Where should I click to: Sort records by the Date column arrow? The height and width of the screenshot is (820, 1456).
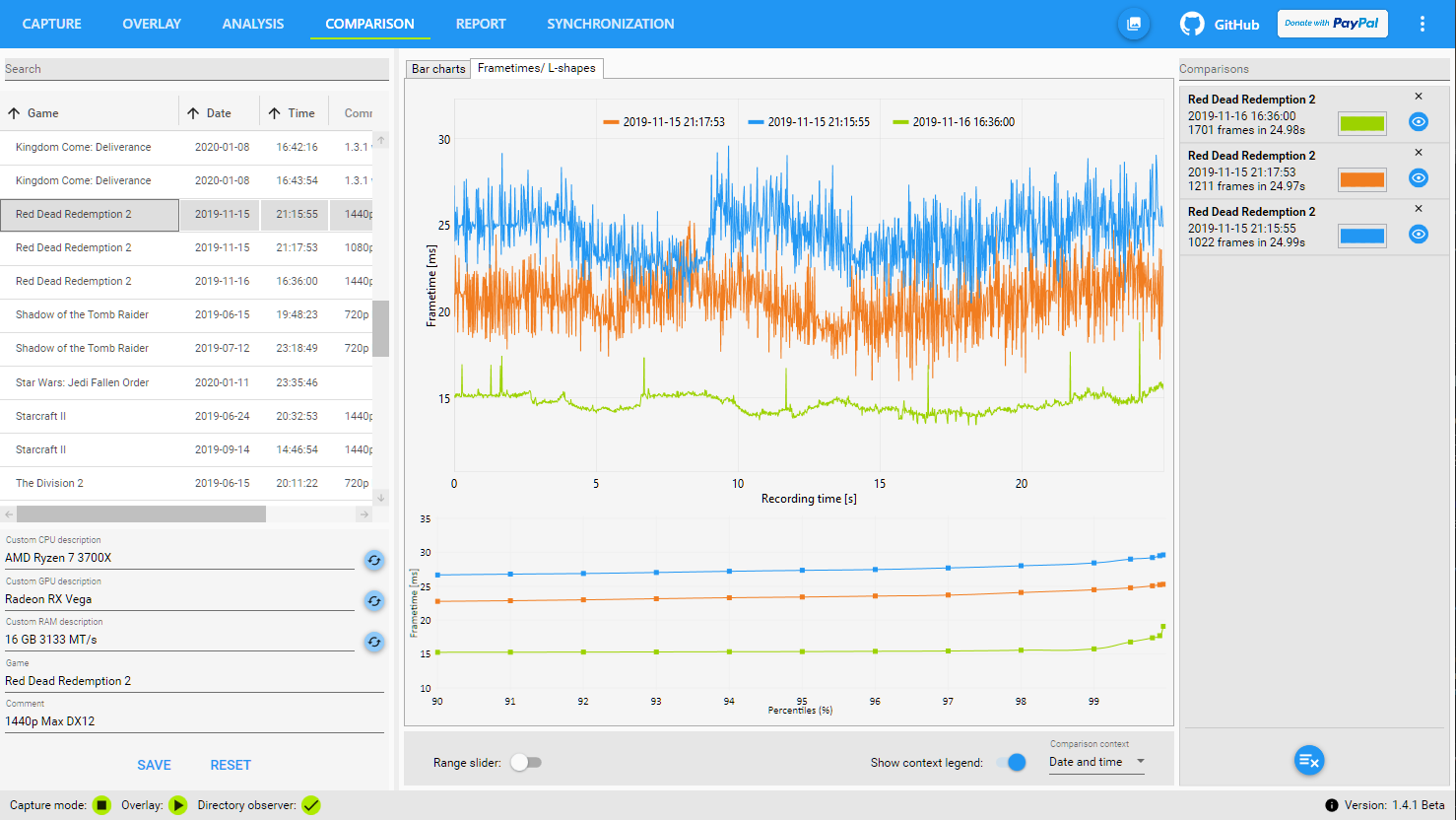tap(193, 113)
